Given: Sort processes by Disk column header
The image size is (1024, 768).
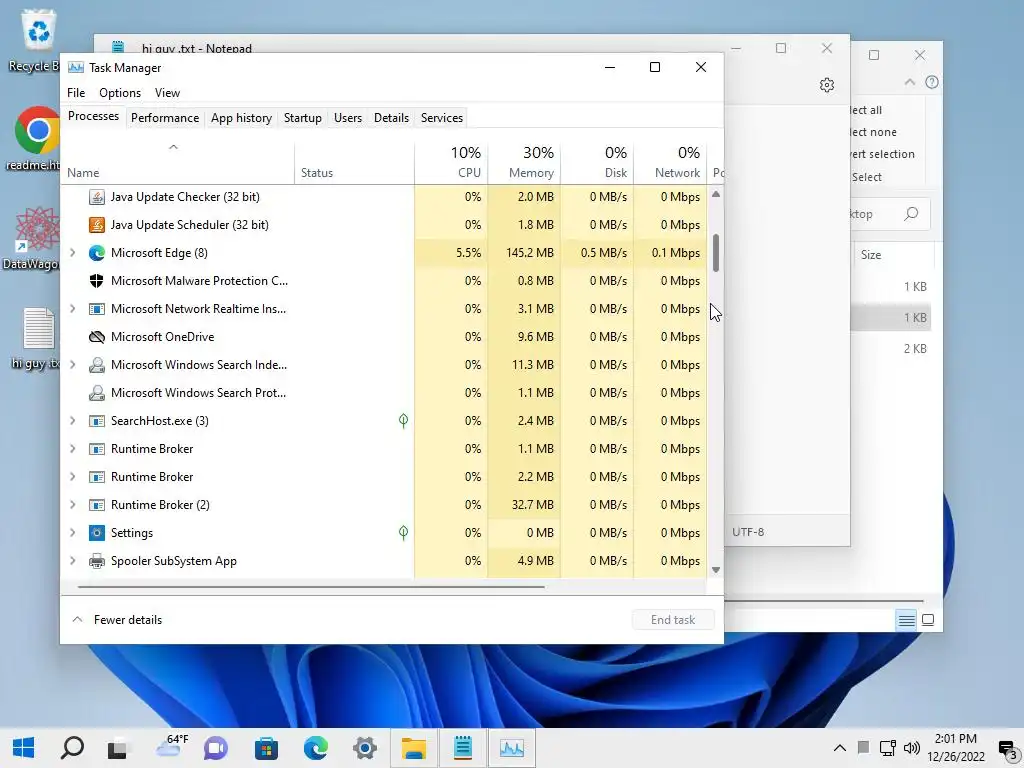Looking at the screenshot, I should (x=597, y=162).
